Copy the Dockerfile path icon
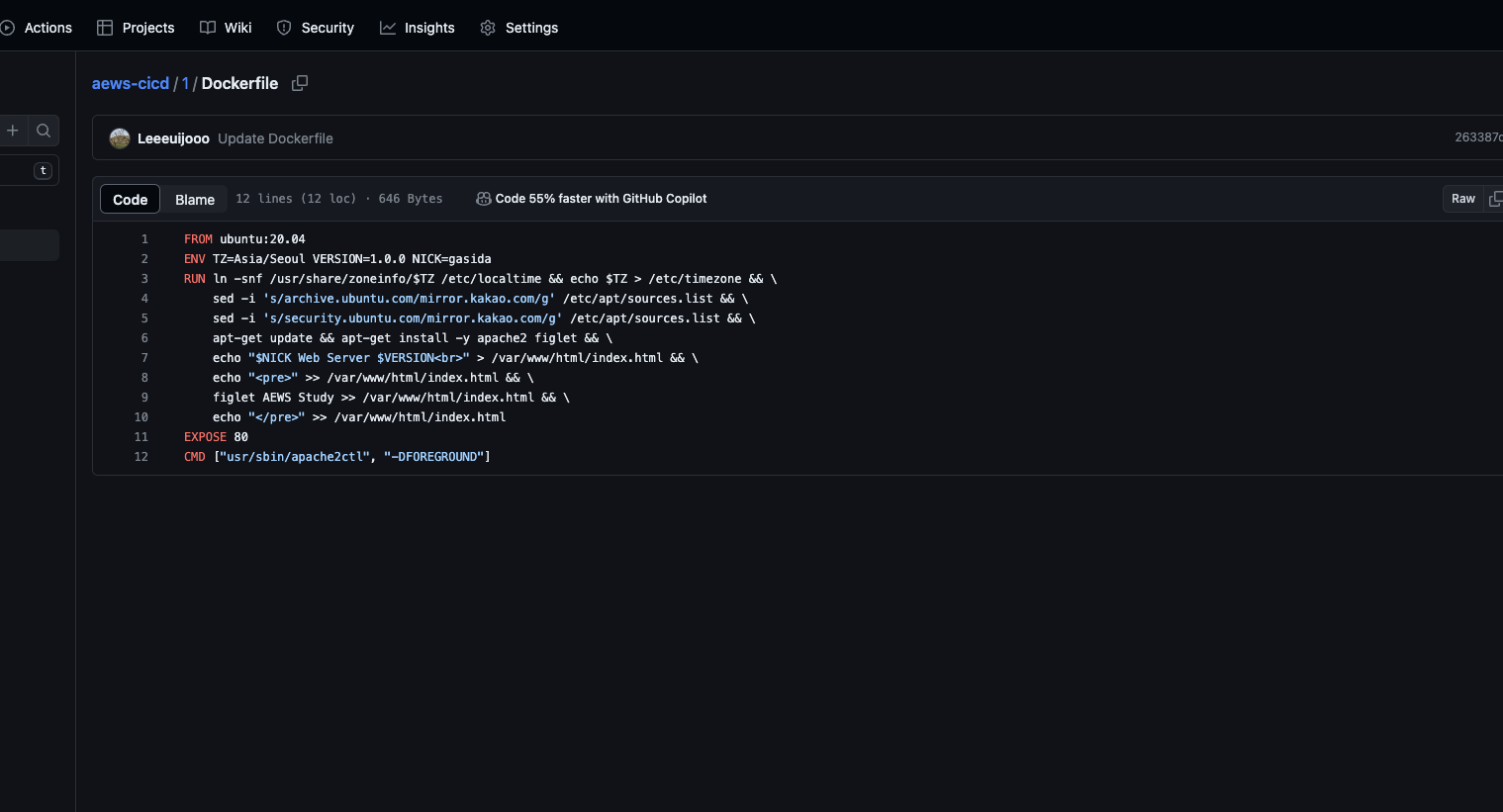Screen dimensions: 1503x812 300,83
